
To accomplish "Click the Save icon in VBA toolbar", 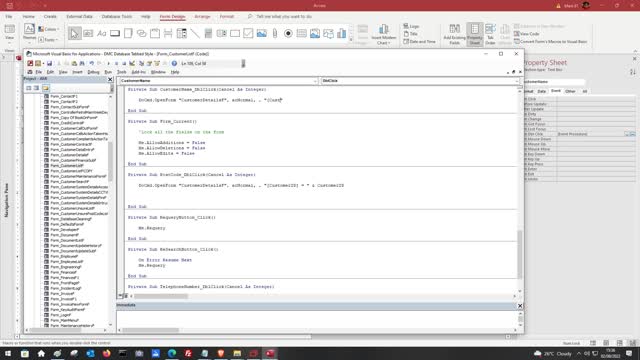I will (49, 64).
